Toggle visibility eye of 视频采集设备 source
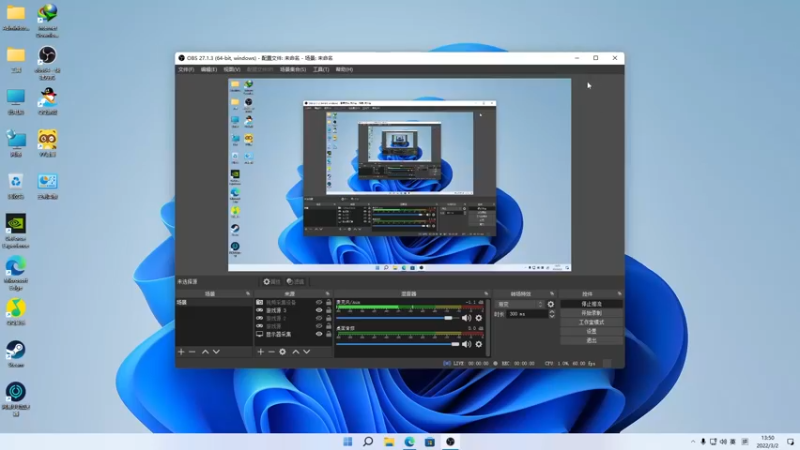Image resolution: width=800 pixels, height=450 pixels. tap(319, 303)
